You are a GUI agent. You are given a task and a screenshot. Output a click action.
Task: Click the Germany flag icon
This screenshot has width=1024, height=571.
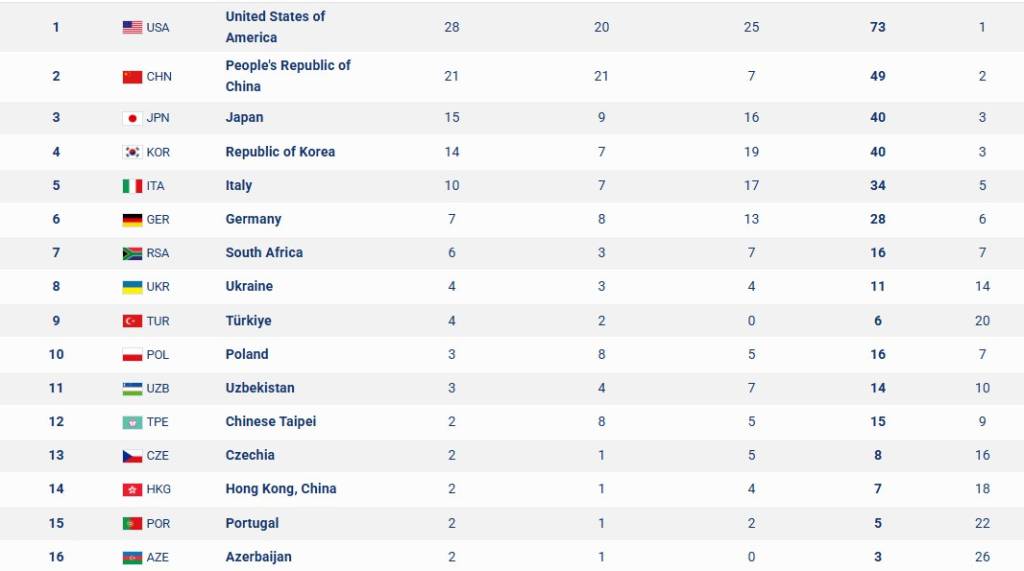pos(132,220)
